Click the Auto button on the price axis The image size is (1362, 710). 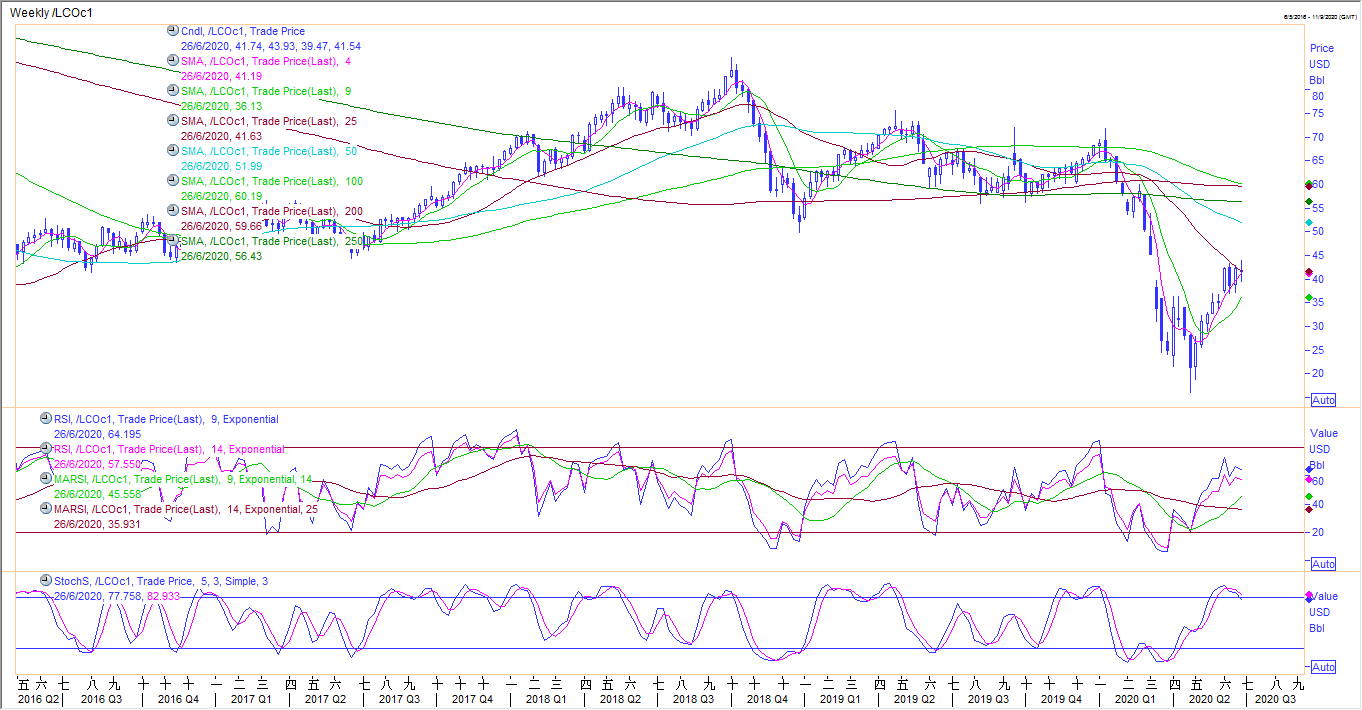coord(1323,399)
